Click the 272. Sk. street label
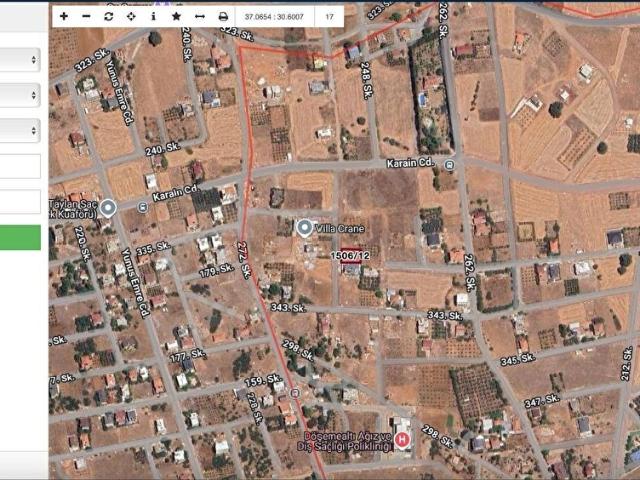This screenshot has width=640, height=480. (x=244, y=260)
